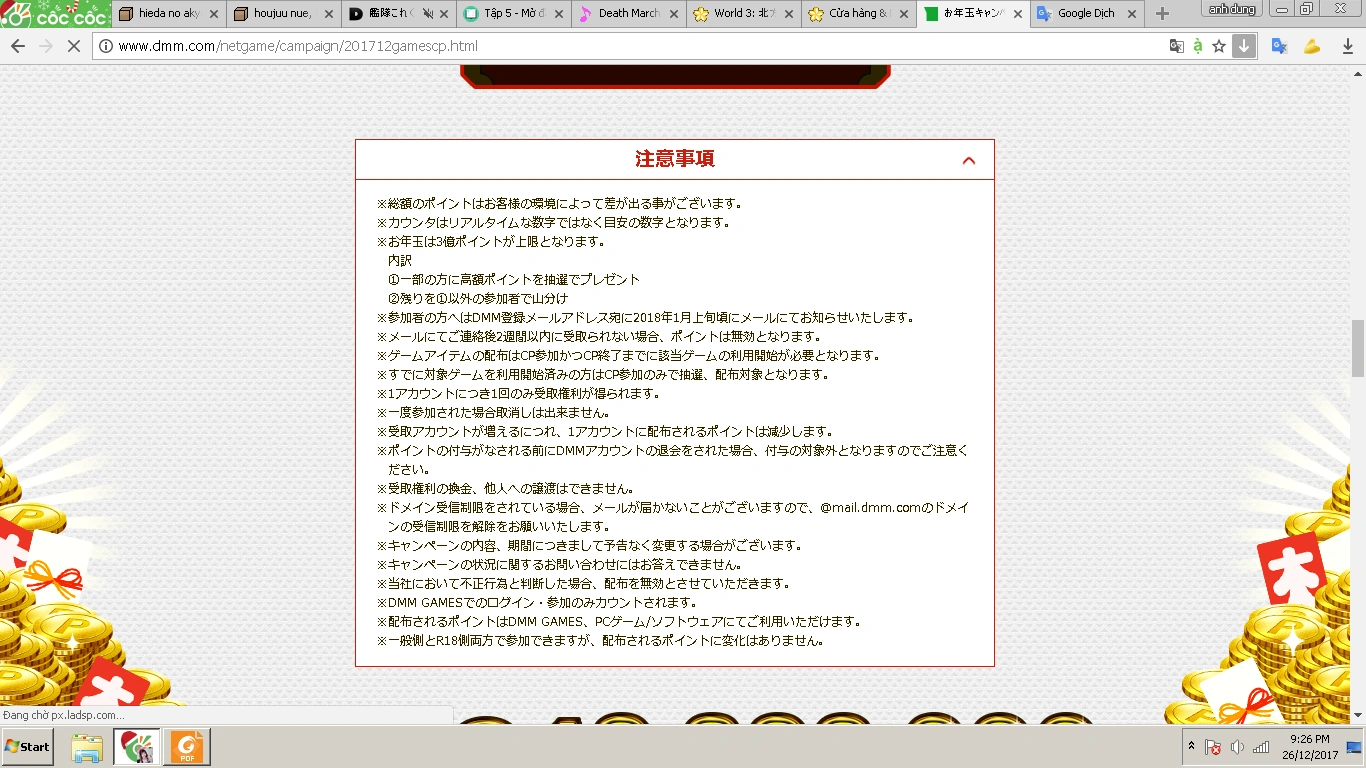Click the volume speaker icon in system tray

1237,747
